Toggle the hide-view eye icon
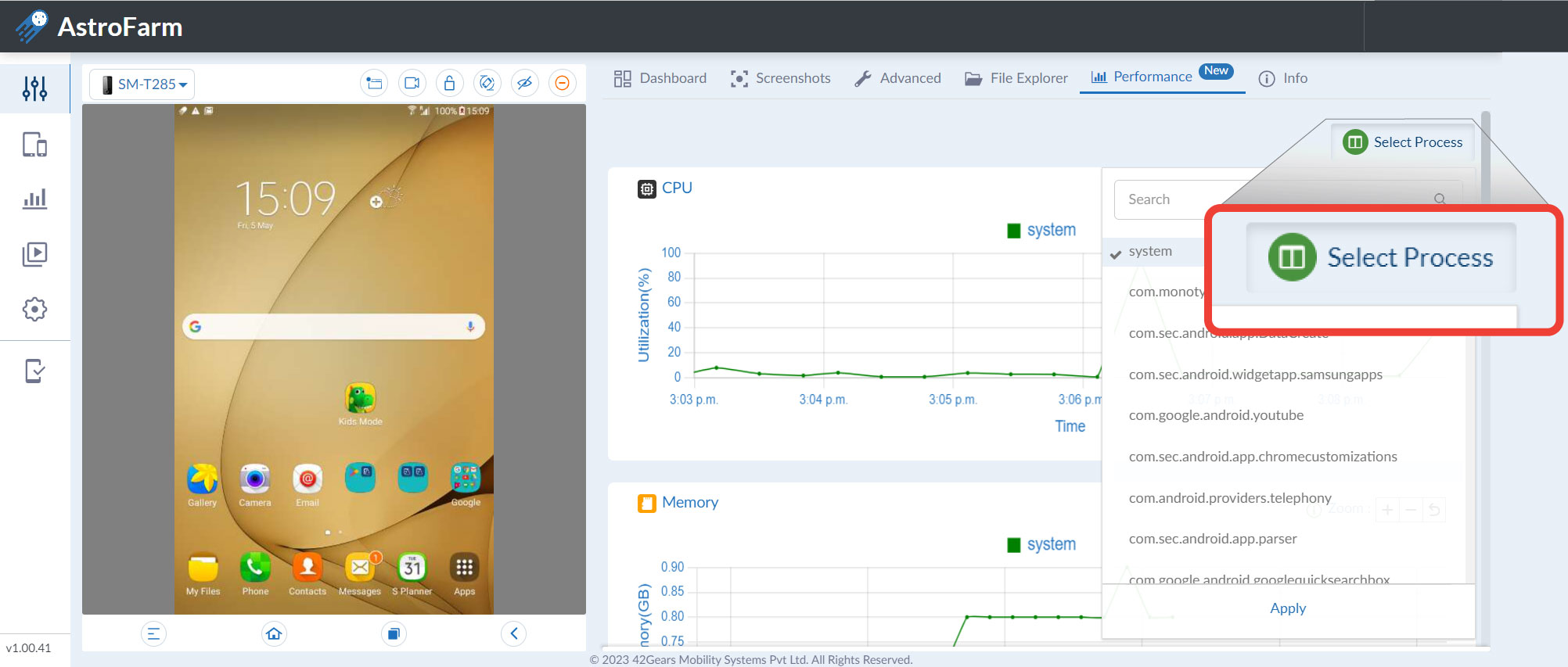This screenshot has width=1568, height=667. pos(524,83)
